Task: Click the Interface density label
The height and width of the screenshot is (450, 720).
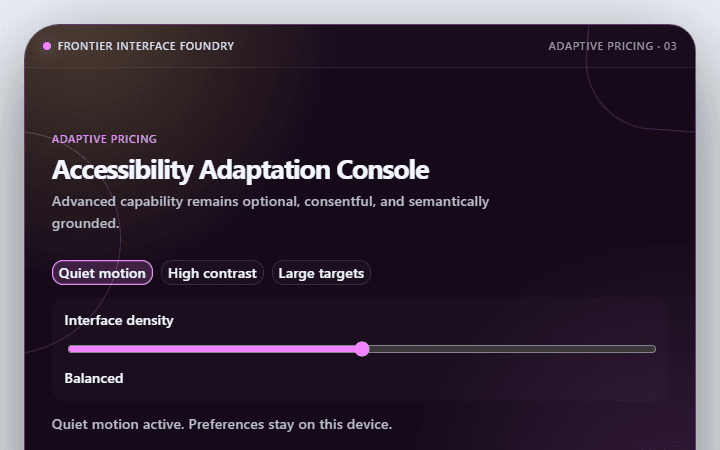Action: pyautogui.click(x=119, y=320)
